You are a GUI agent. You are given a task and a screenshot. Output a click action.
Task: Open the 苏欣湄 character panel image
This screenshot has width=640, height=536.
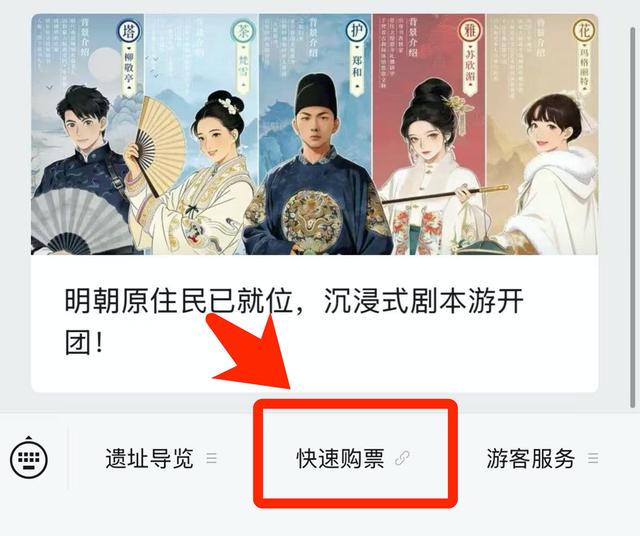click(429, 134)
